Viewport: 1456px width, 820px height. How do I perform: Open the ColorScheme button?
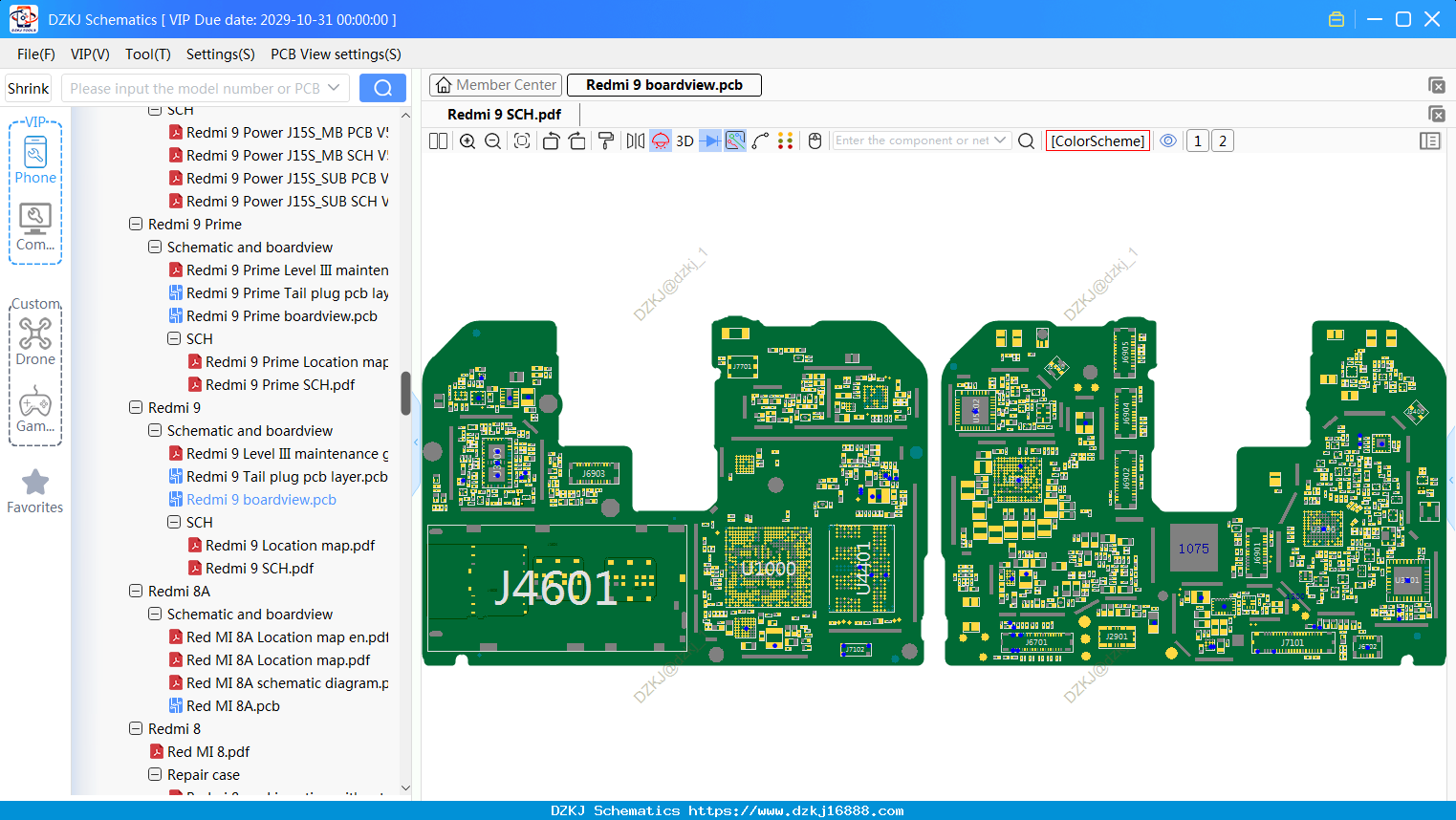point(1097,141)
